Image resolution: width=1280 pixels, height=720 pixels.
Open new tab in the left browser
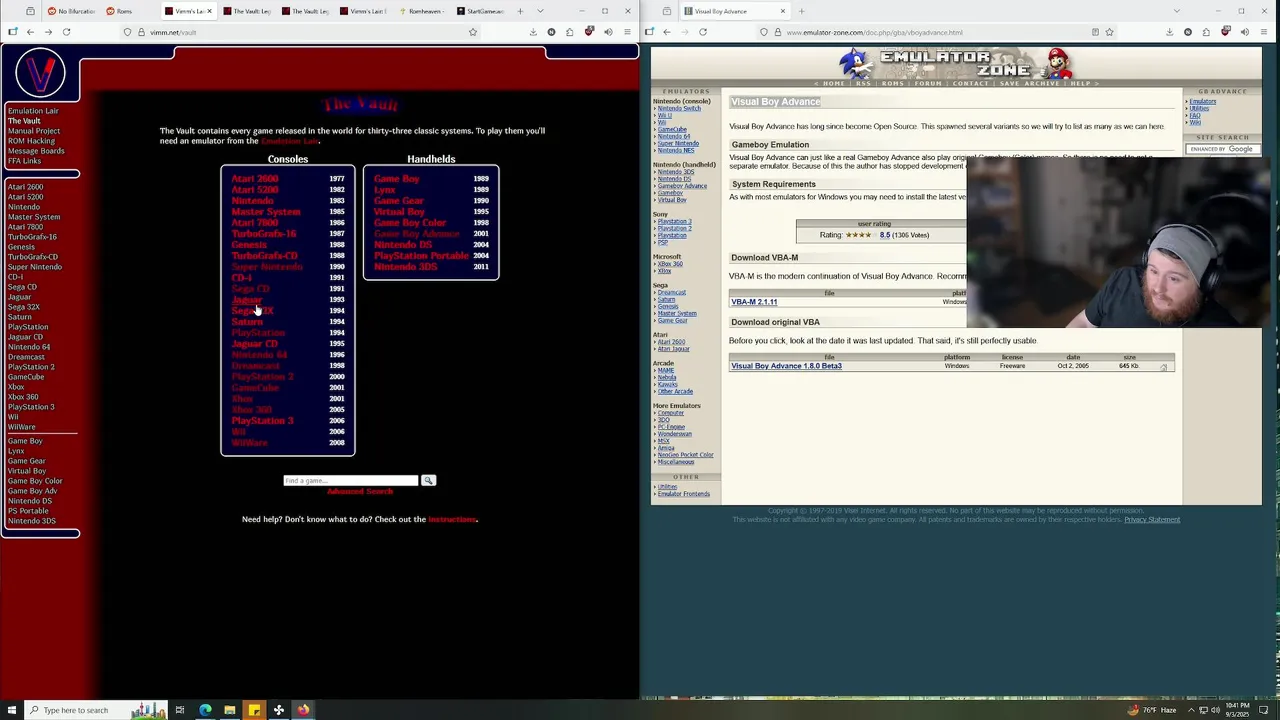click(x=520, y=11)
